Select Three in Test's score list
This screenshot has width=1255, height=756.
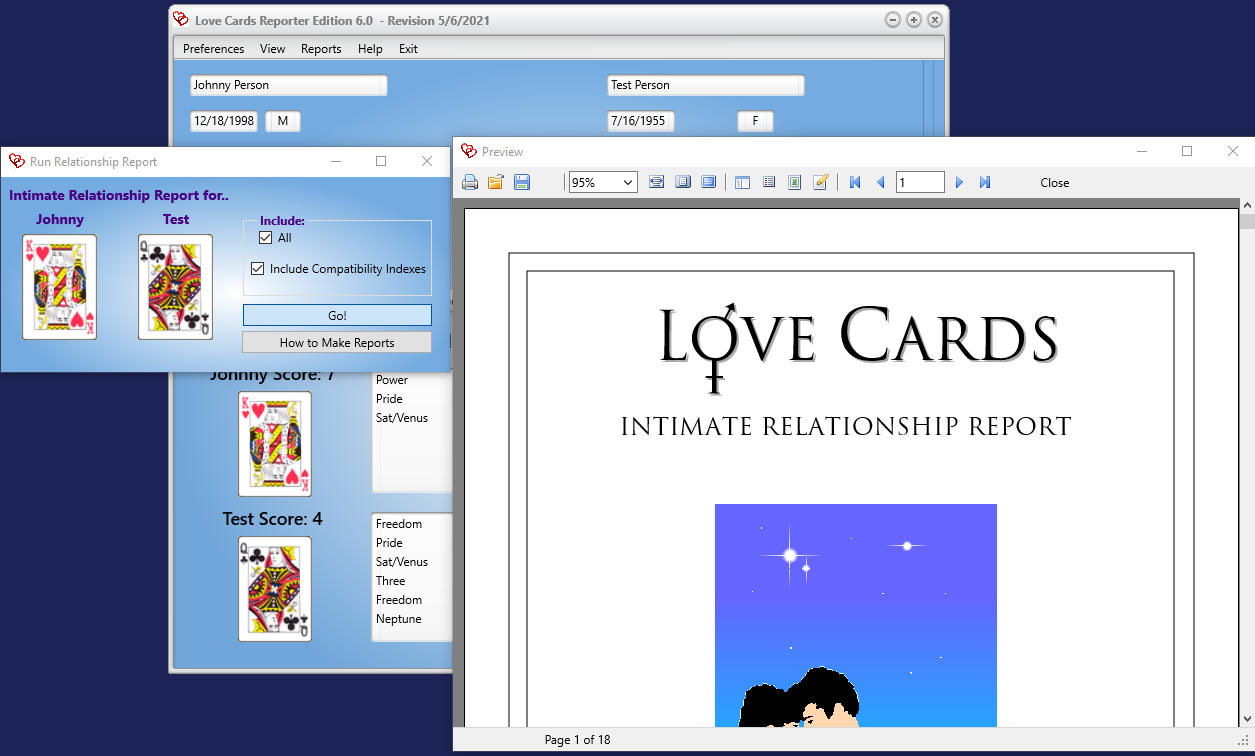pyautogui.click(x=391, y=581)
